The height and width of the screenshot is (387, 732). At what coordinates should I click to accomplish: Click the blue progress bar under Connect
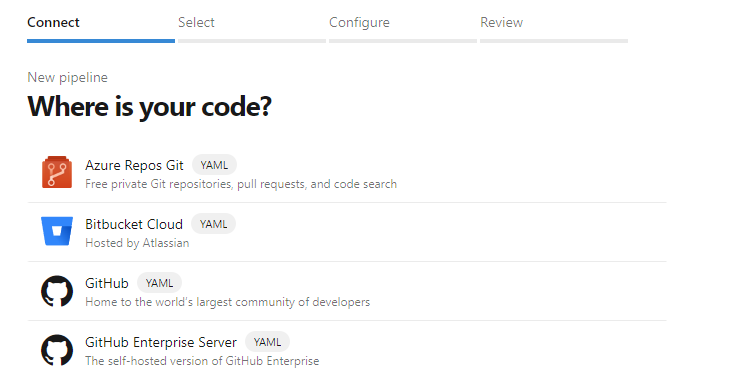101,41
